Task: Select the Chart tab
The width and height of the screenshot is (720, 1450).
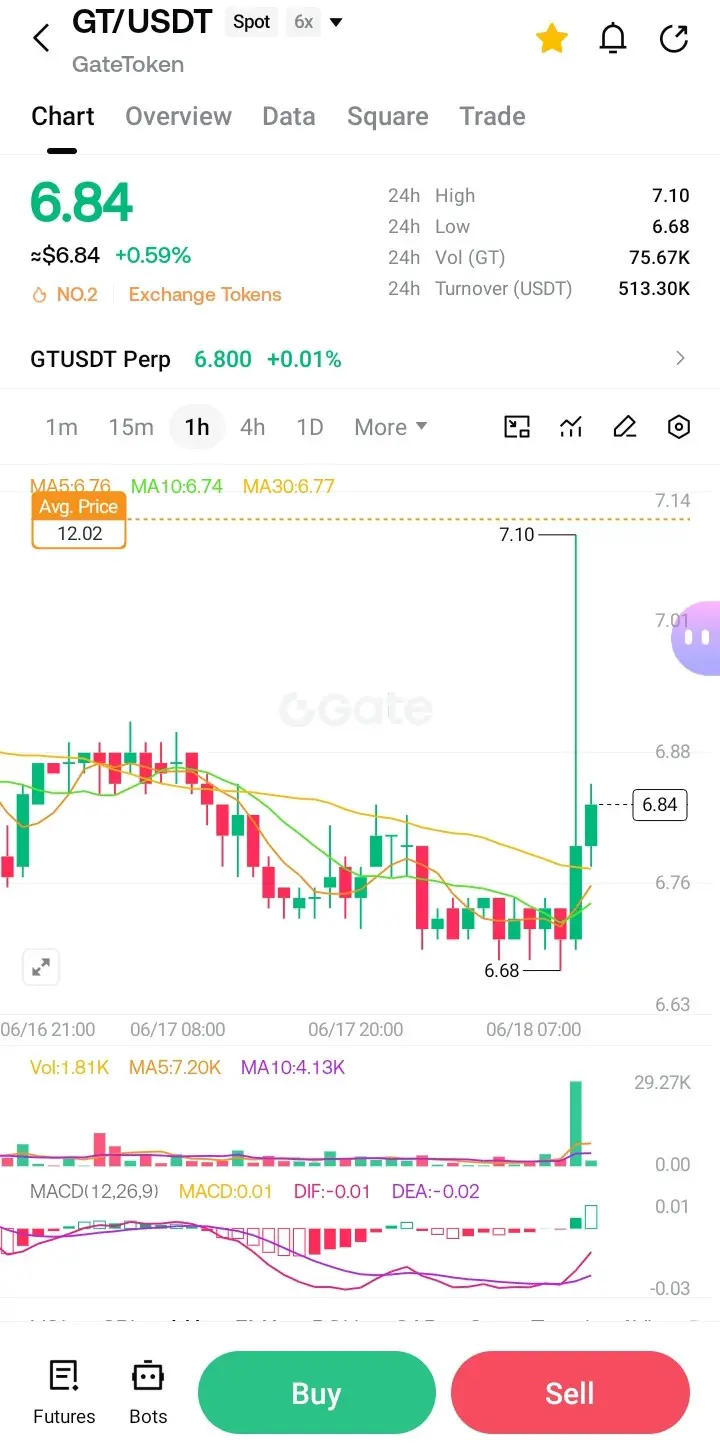Action: click(x=63, y=116)
